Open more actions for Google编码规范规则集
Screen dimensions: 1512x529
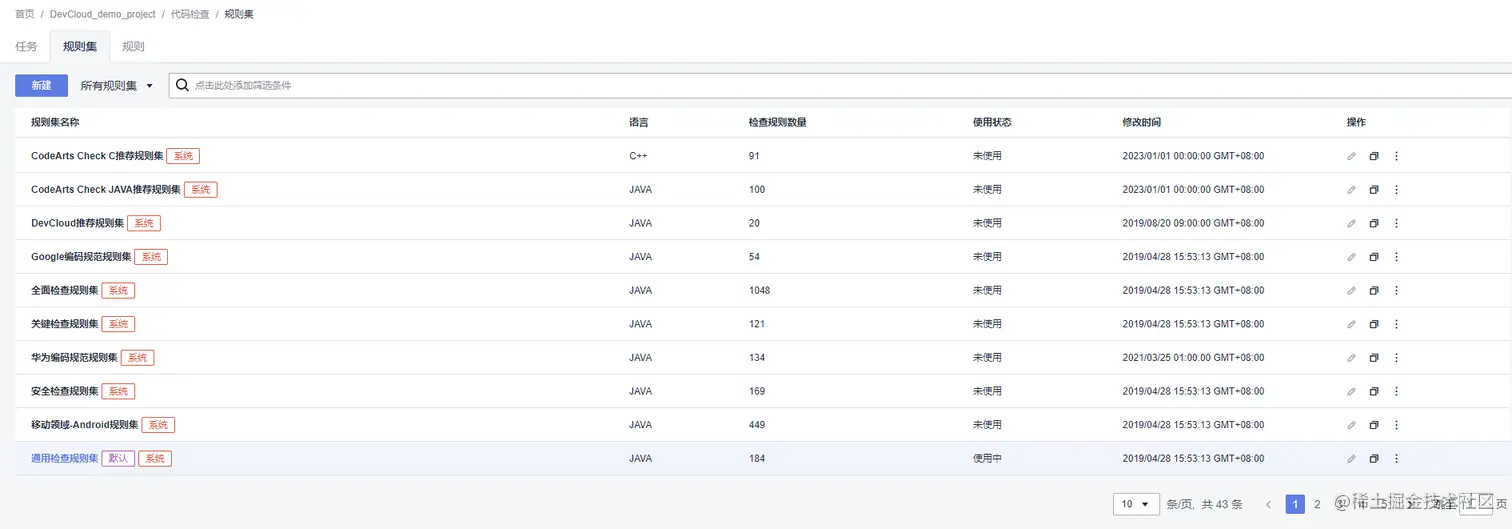click(1397, 257)
